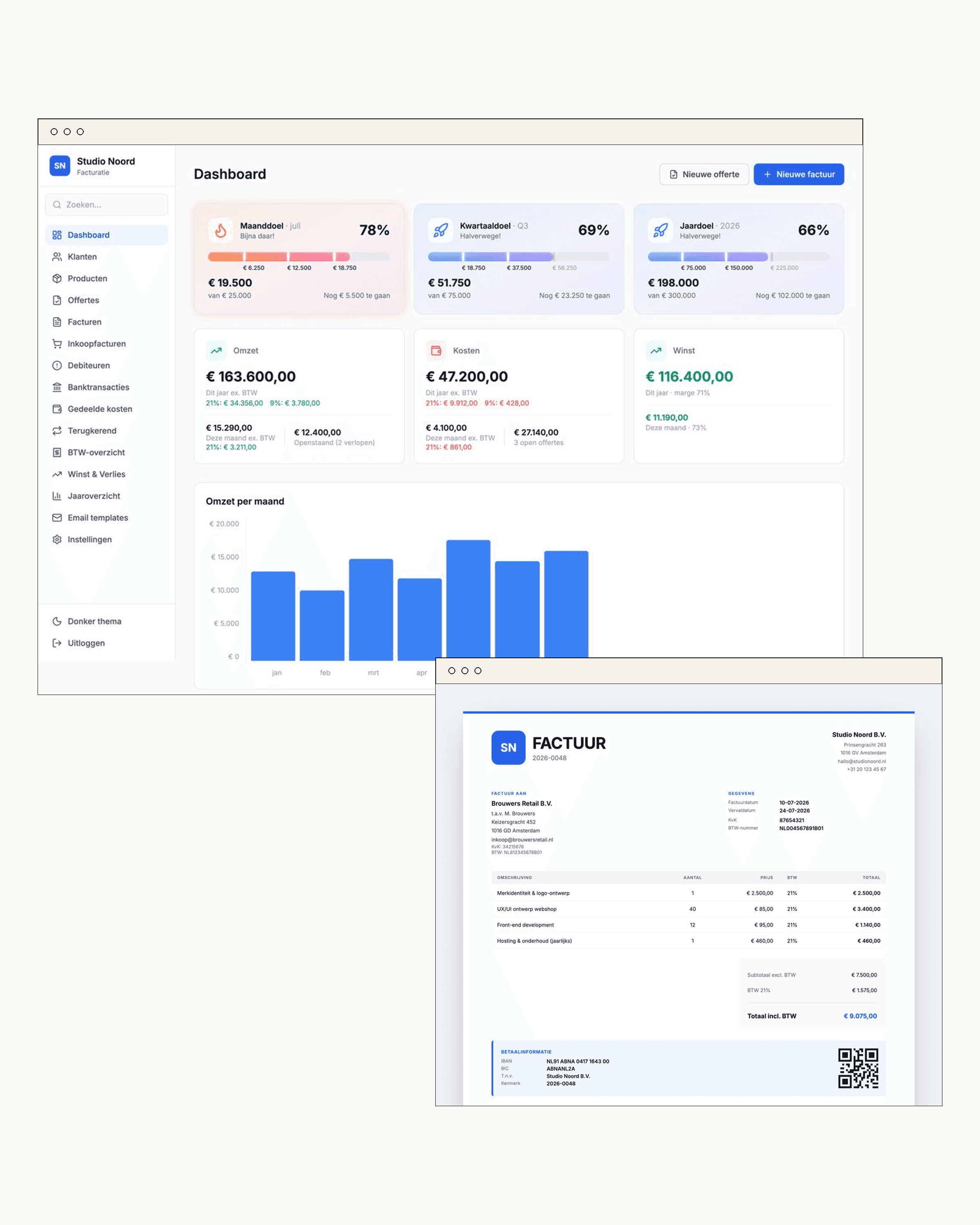Click the flame icon on Maanddoel card
980x1225 pixels.
click(x=220, y=230)
